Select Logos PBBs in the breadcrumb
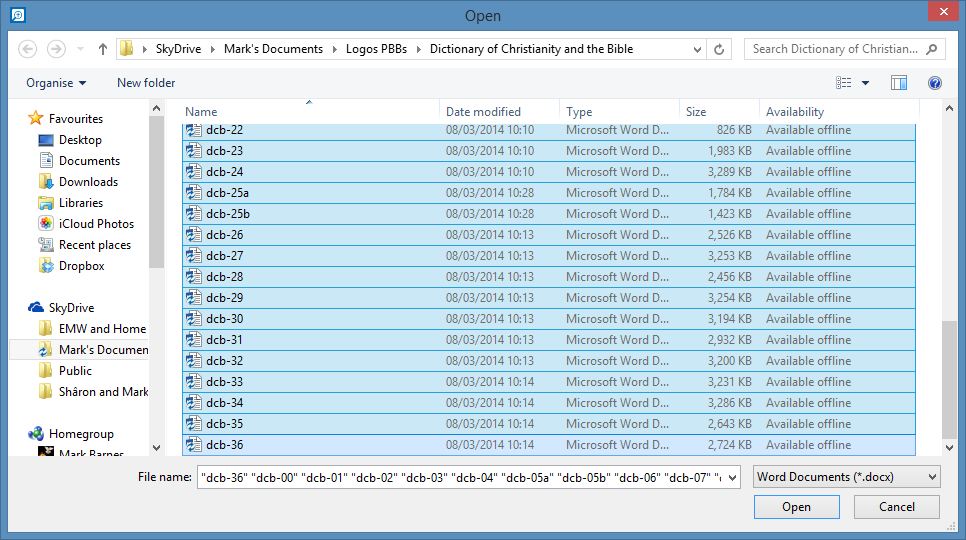Viewport: 966px width, 540px height. click(x=376, y=49)
